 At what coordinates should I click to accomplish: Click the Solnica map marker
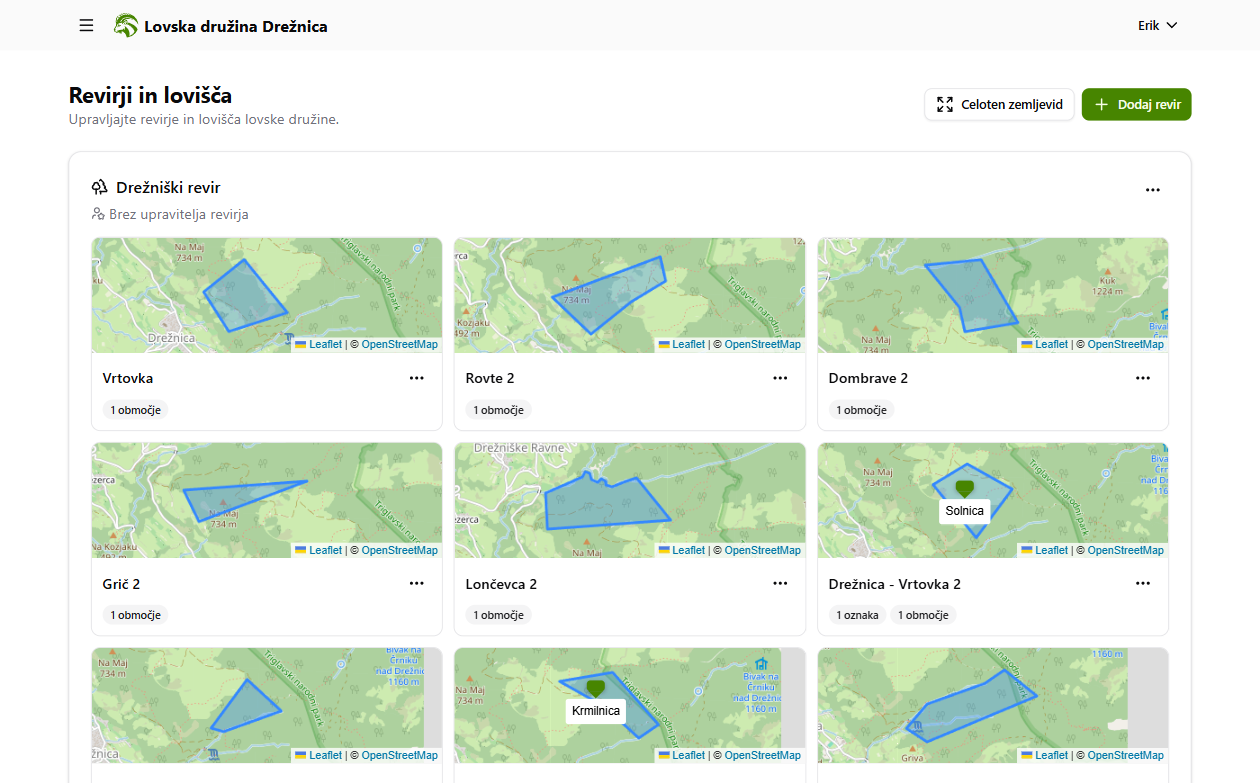964,488
